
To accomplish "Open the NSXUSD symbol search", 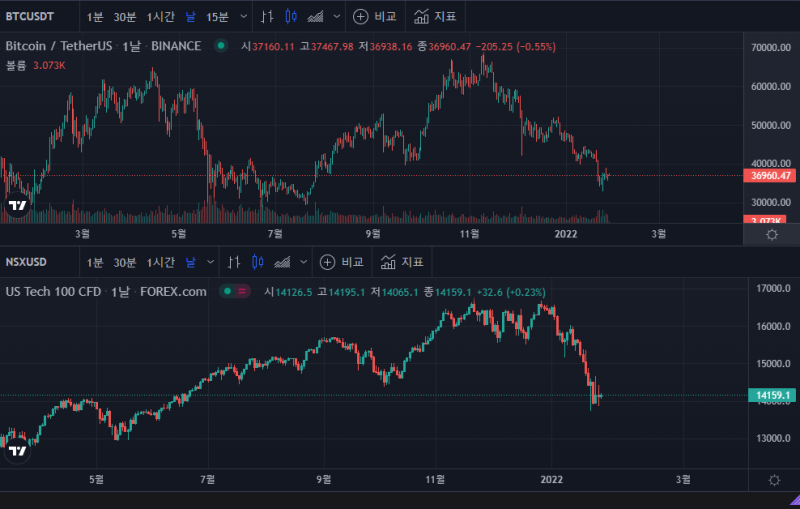I will 26,262.
